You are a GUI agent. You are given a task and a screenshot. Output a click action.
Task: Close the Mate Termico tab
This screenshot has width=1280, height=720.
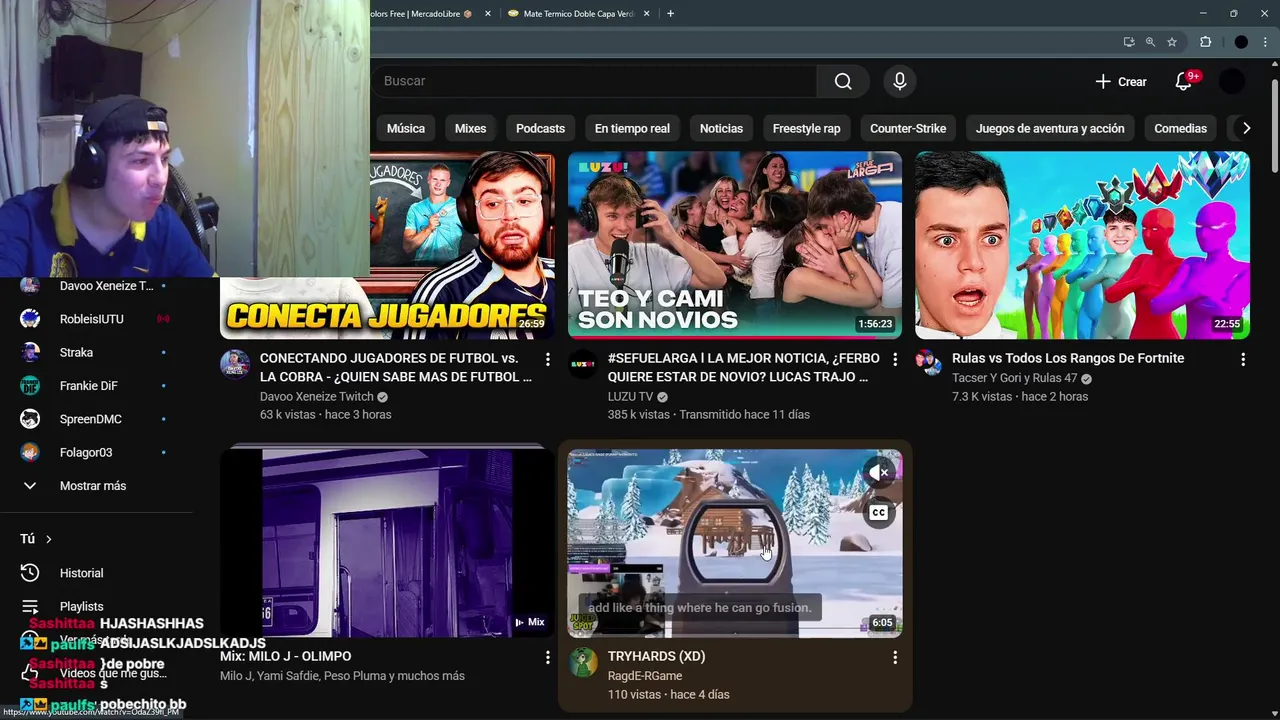tap(647, 13)
